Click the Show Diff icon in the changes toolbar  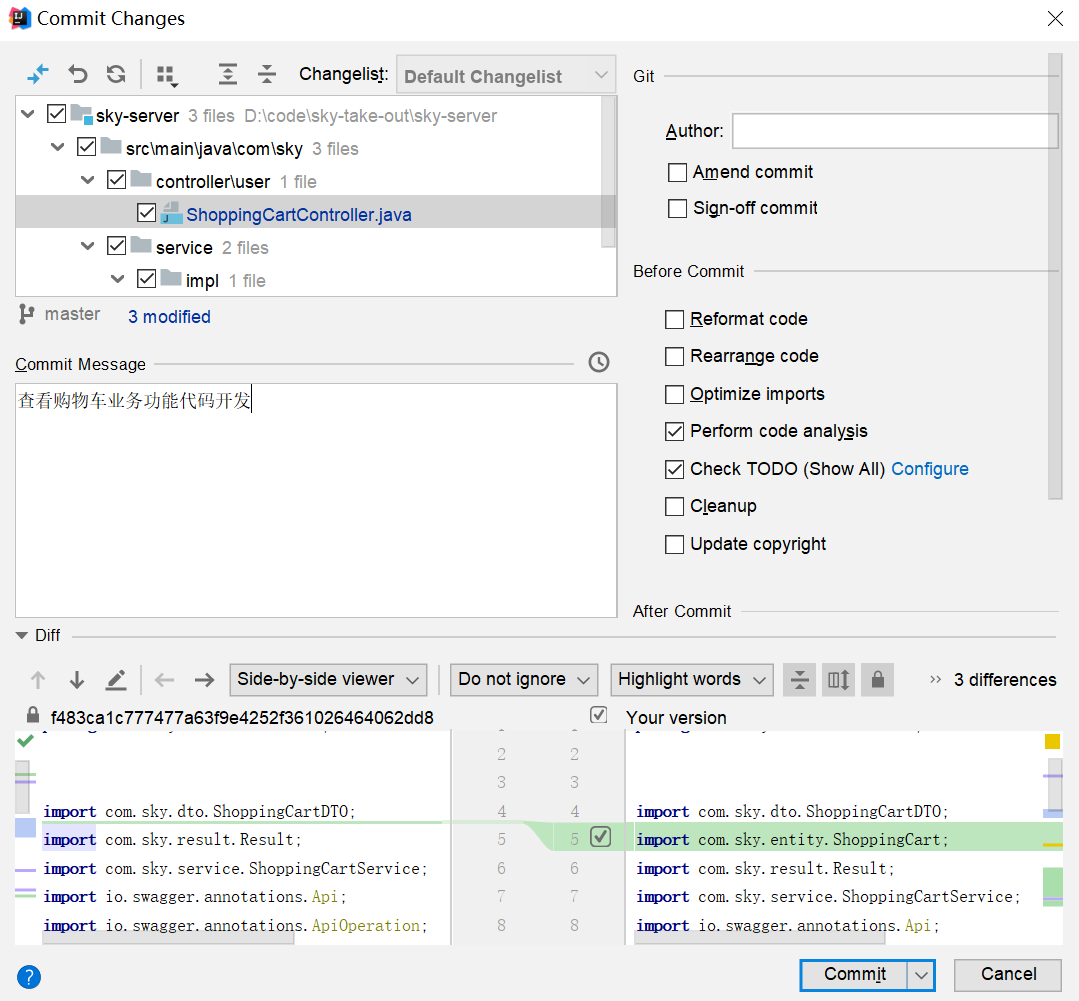[38, 74]
